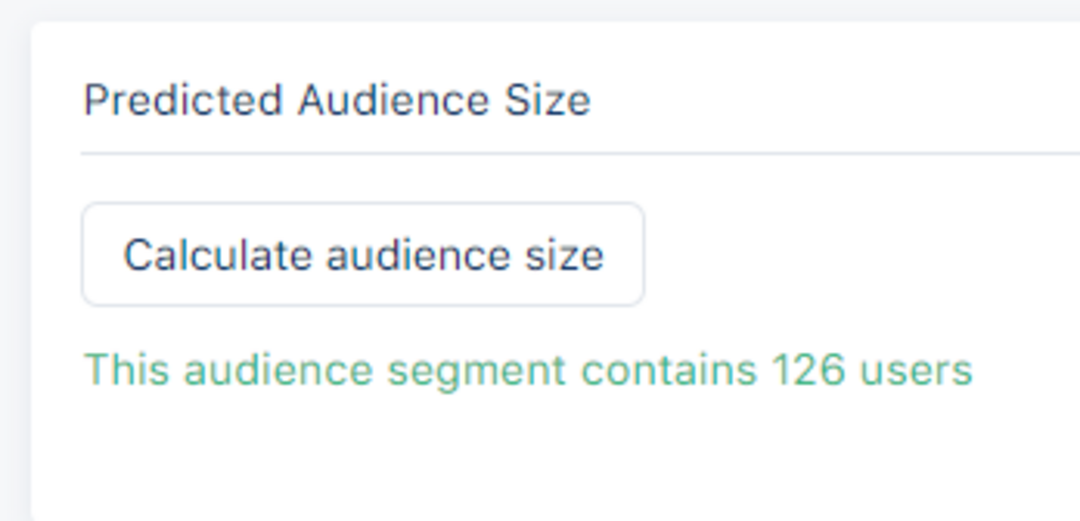Click the word 'This' in green message
Image resolution: width=1080 pixels, height=521 pixels.
tap(126, 370)
